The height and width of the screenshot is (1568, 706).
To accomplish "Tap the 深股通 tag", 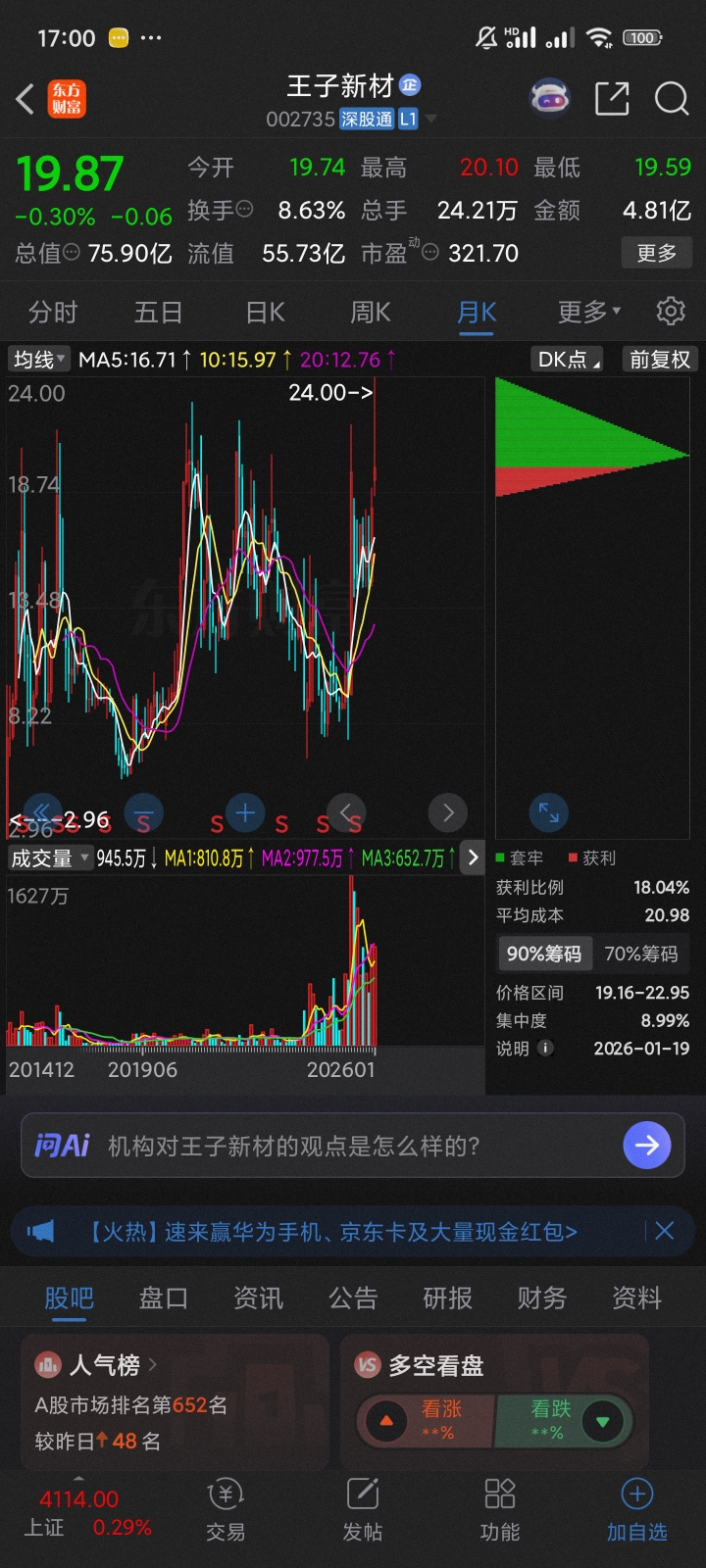I will pos(367,119).
